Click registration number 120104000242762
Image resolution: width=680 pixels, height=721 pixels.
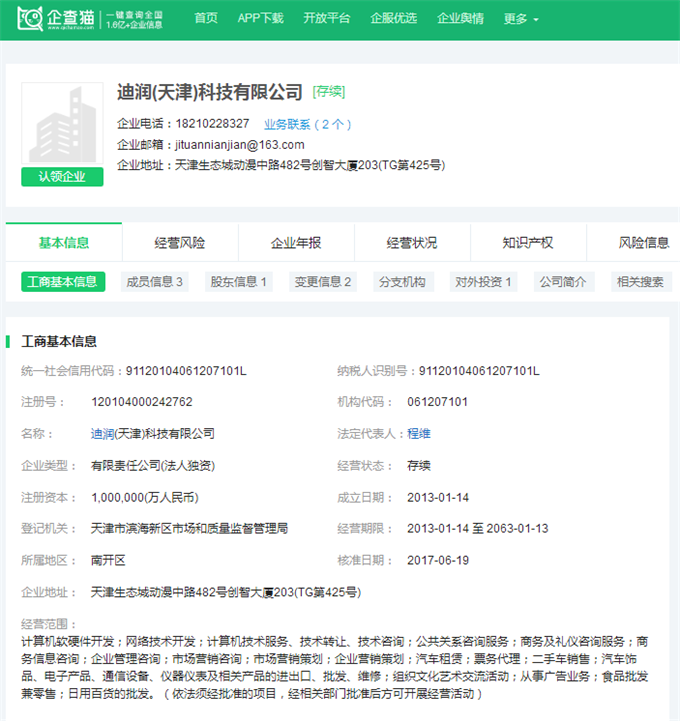point(142,402)
